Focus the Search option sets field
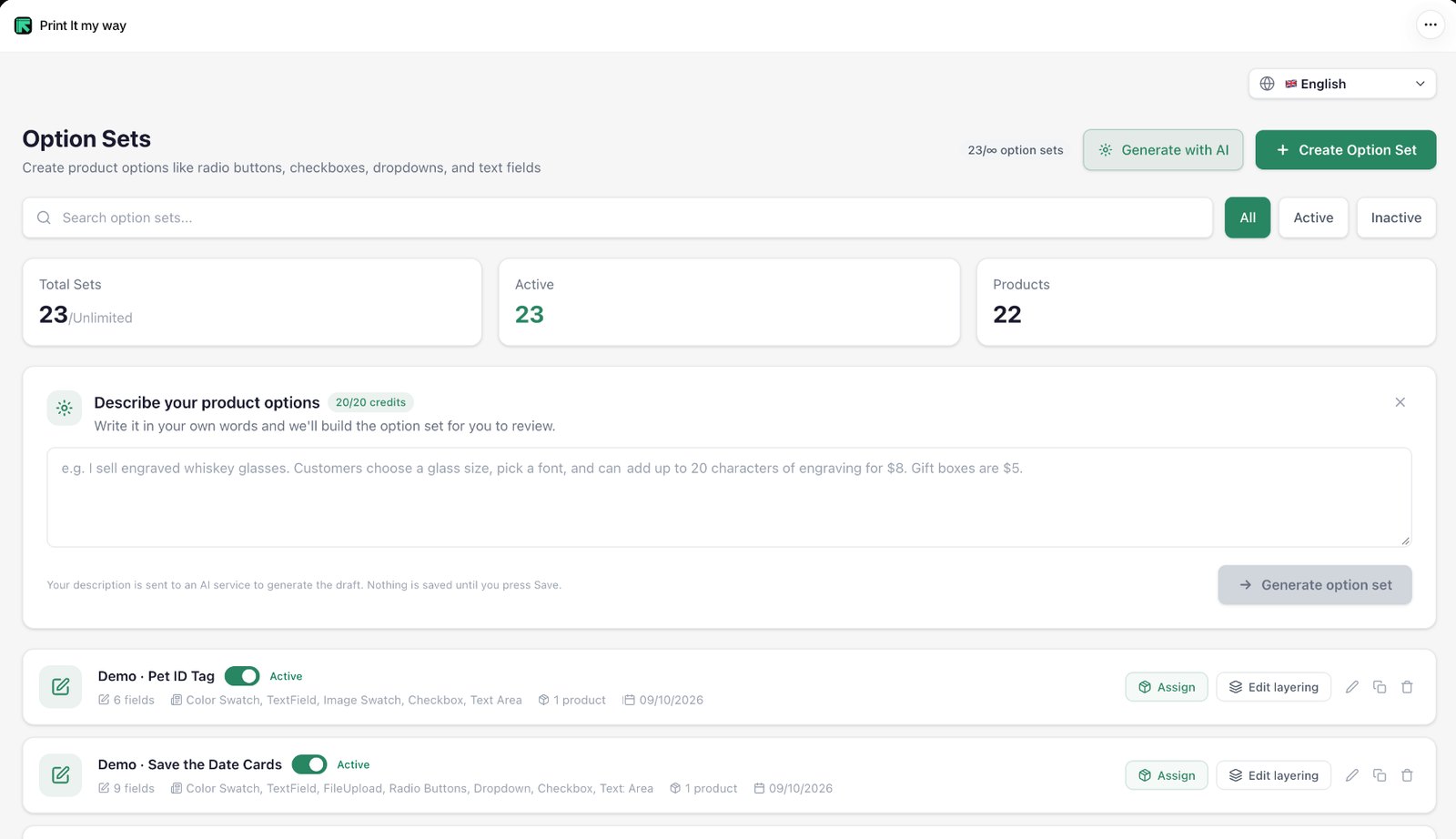 tap(618, 217)
